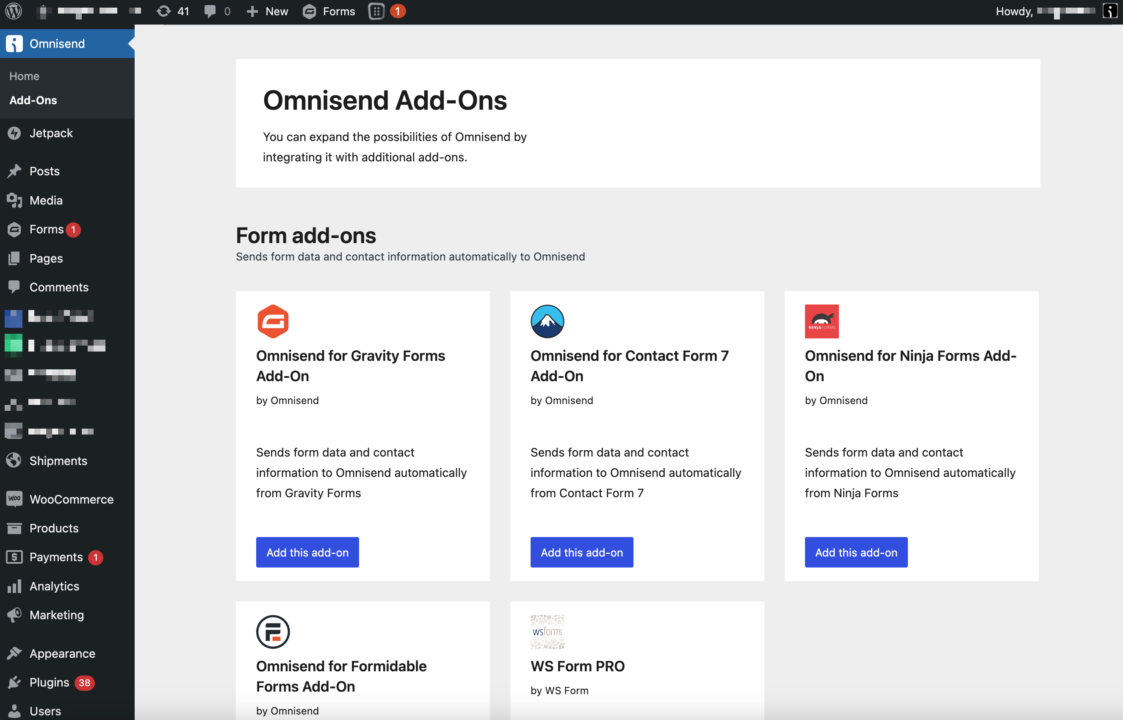Image resolution: width=1123 pixels, height=720 pixels.
Task: Click the "WS Form PRO" title
Action: coord(577,666)
